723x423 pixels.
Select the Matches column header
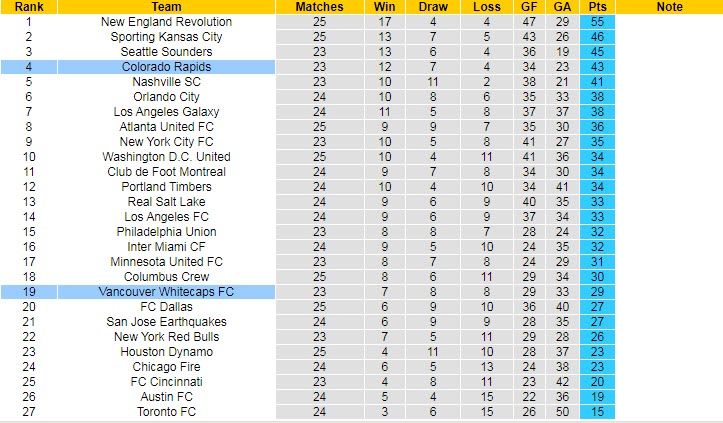point(320,7)
